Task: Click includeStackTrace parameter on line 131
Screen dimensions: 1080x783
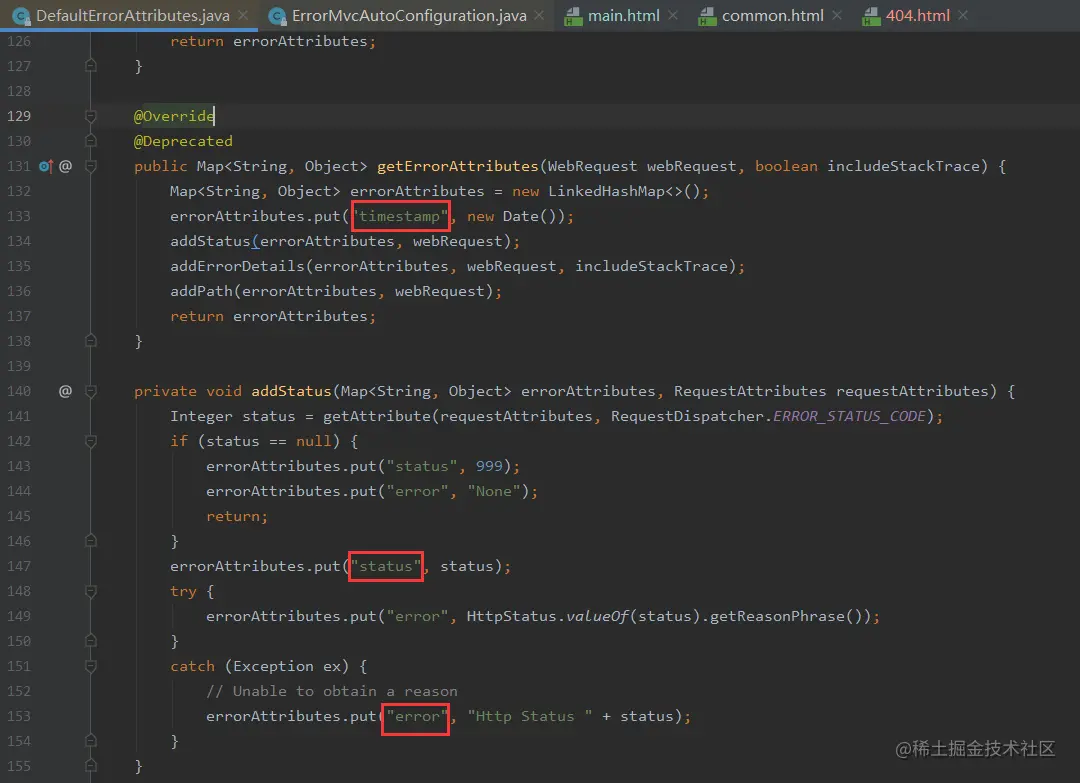Action: click(903, 166)
